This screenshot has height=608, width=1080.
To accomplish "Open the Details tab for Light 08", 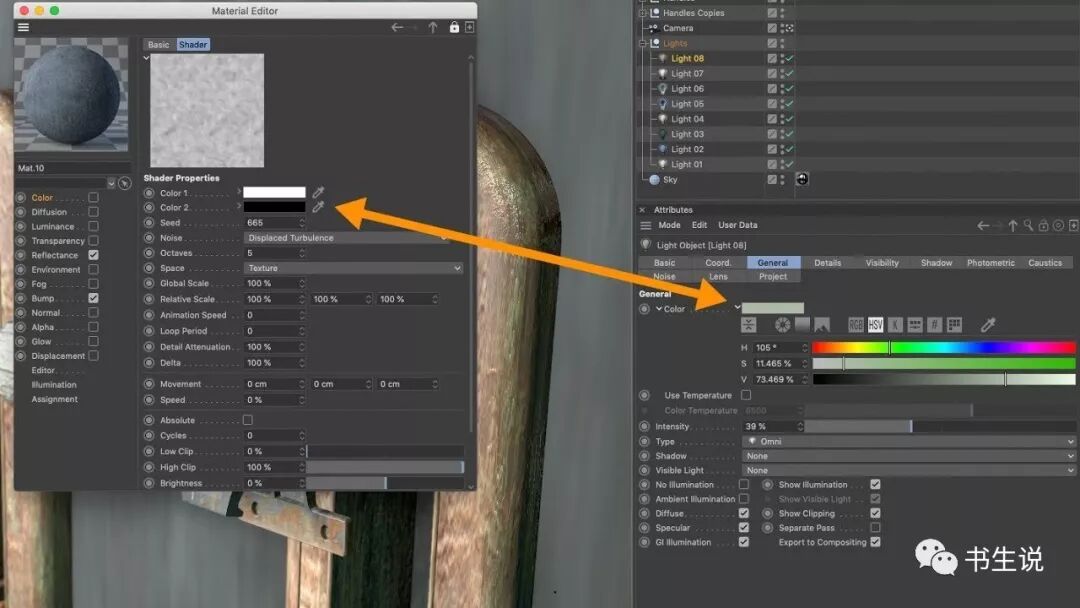I will 827,263.
